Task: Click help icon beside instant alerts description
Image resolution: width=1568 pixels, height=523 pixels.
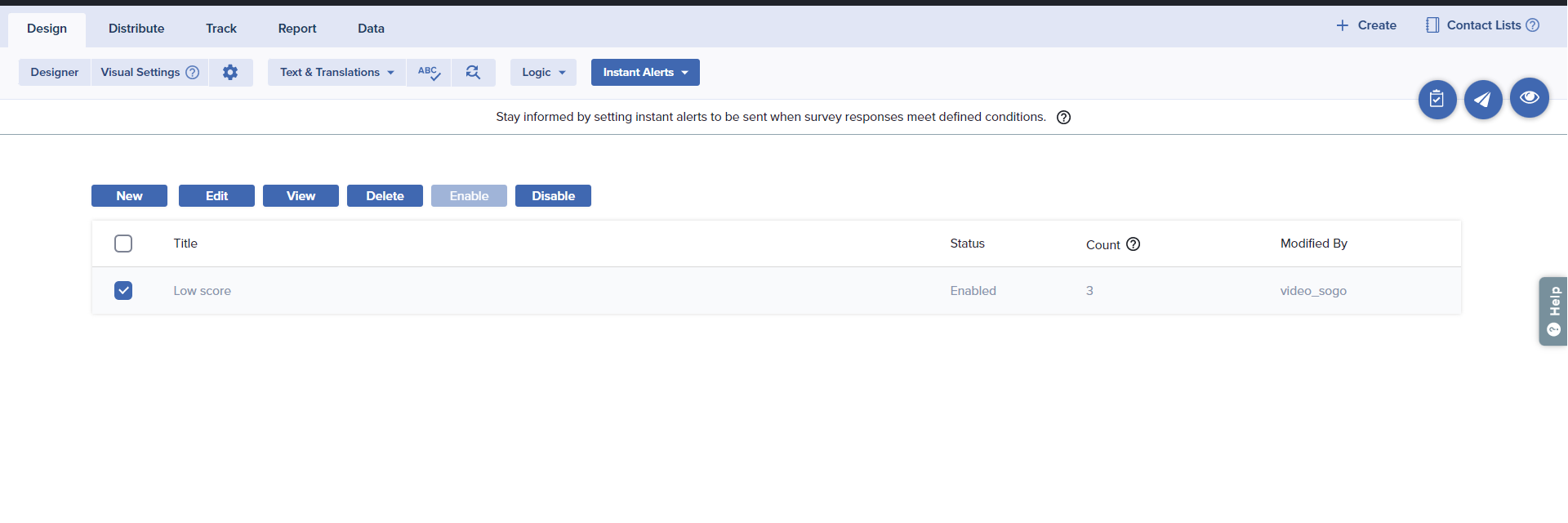Action: (1063, 118)
